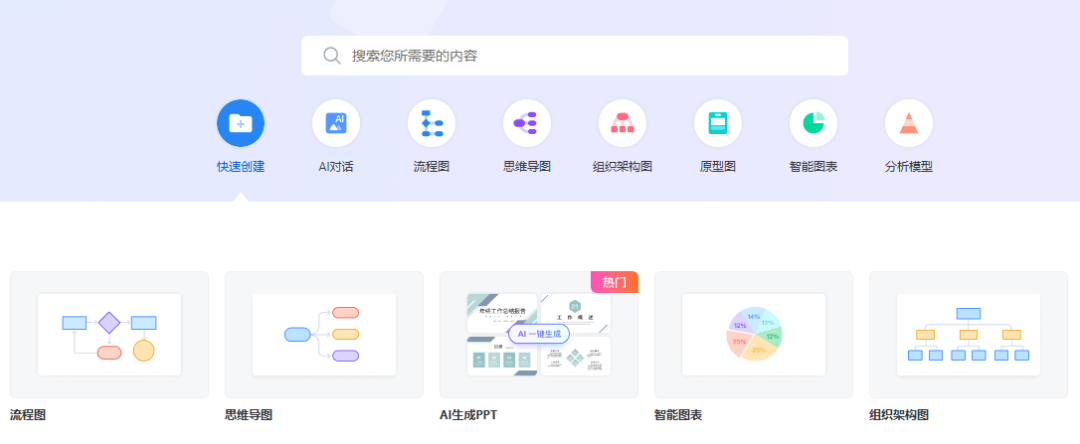
Task: Click the 快速创建 folder icon
Action: coord(240,124)
